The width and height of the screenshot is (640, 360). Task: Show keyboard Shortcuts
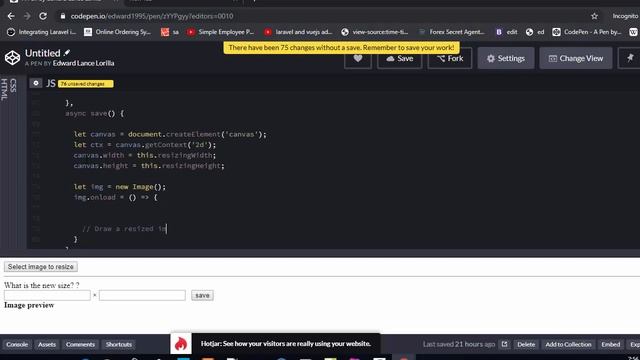point(119,344)
